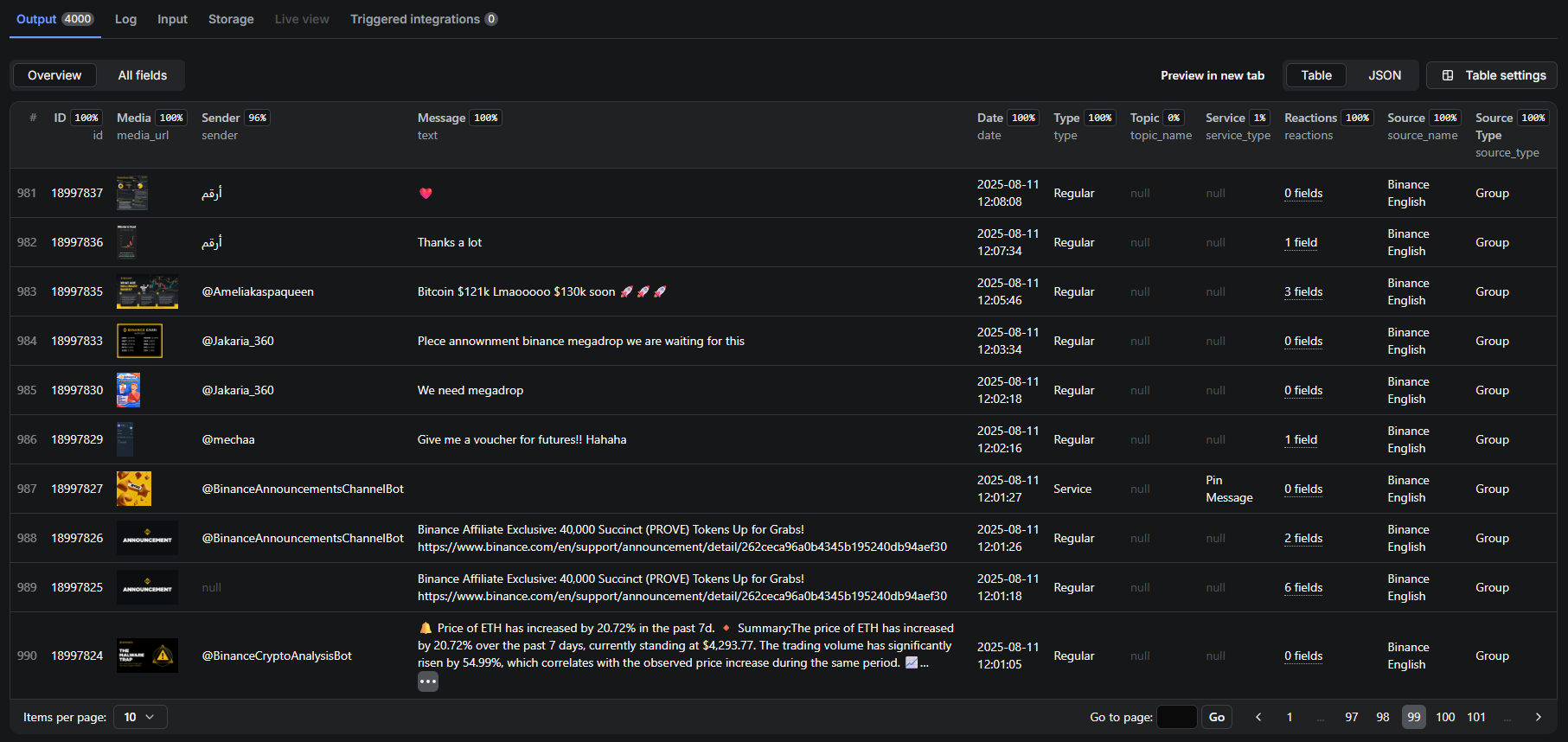Open the Input tab
The width and height of the screenshot is (1568, 742).
tap(172, 19)
